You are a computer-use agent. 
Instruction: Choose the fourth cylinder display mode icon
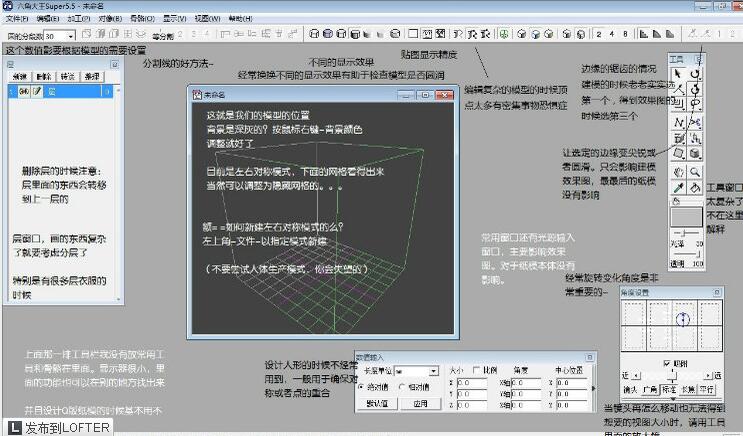[x=354, y=34]
